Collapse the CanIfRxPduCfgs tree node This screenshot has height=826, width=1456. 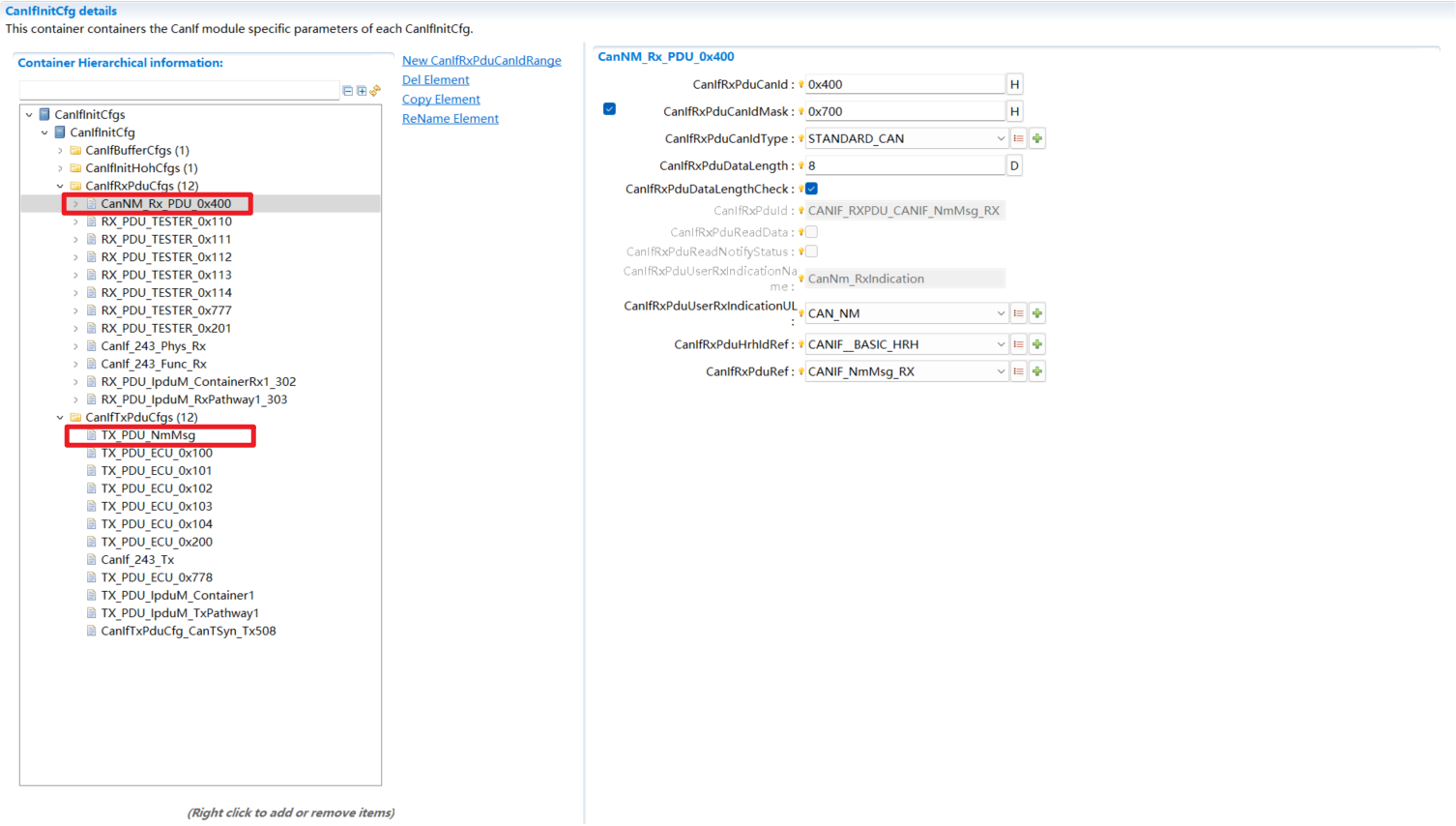click(x=61, y=185)
